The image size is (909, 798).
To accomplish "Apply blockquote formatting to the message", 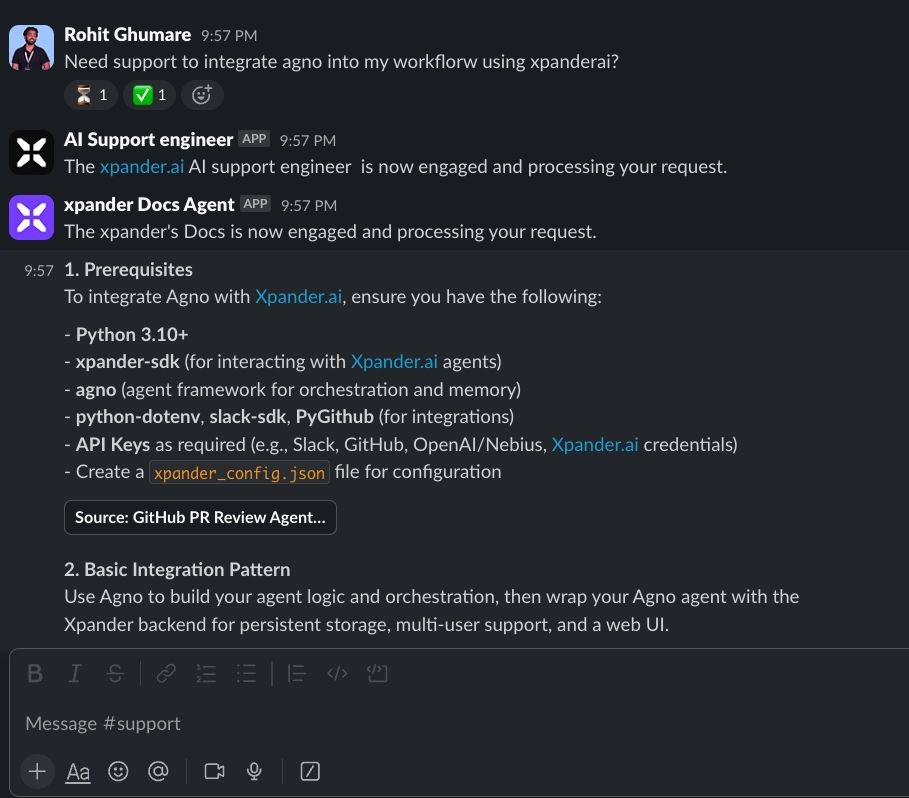I will (x=296, y=673).
